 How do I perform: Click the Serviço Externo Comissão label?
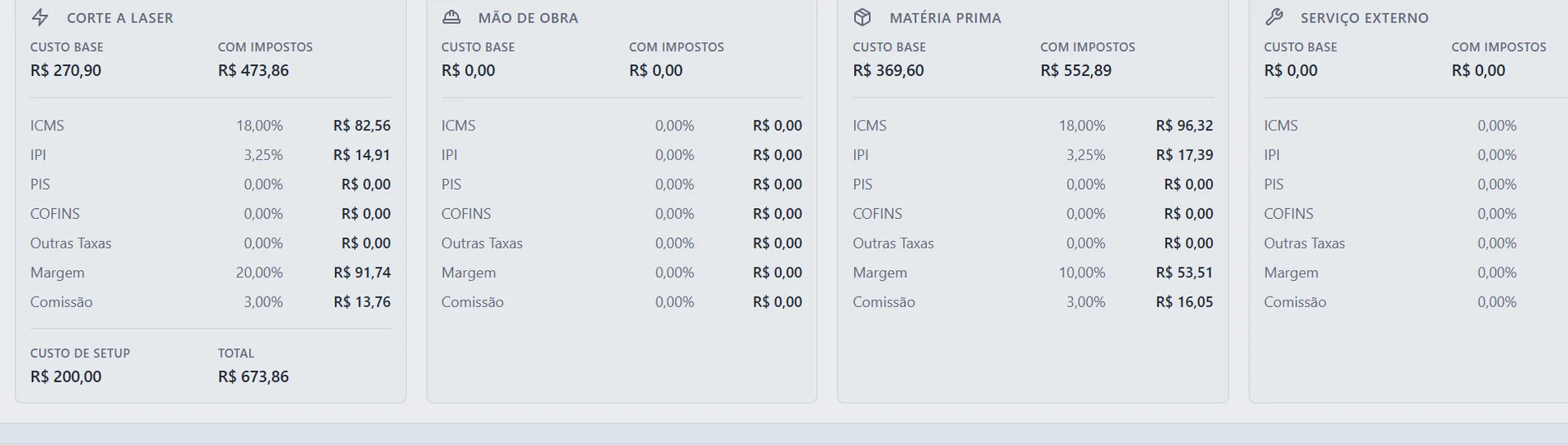click(x=1295, y=302)
